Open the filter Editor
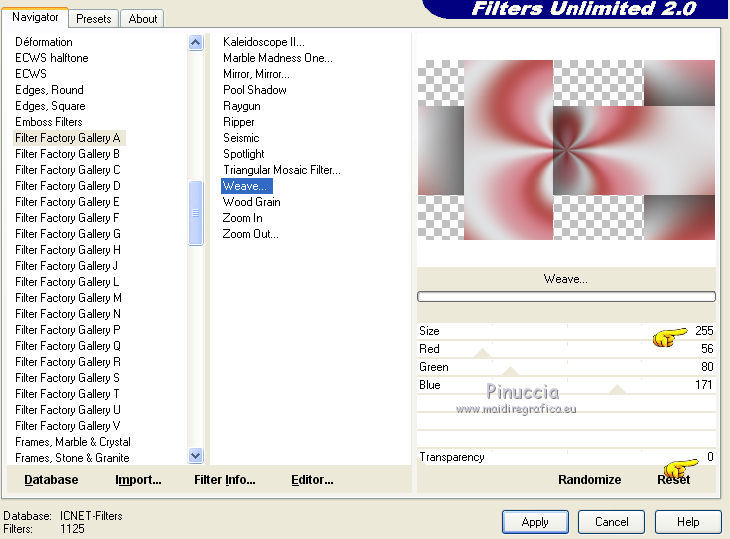730x539 pixels. pos(312,479)
